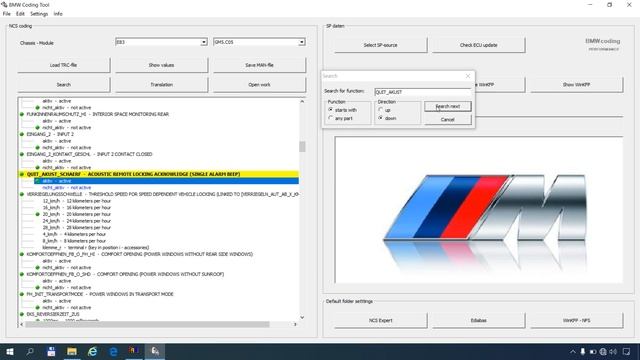Launch Internet Explorer from the taskbar

(93, 351)
